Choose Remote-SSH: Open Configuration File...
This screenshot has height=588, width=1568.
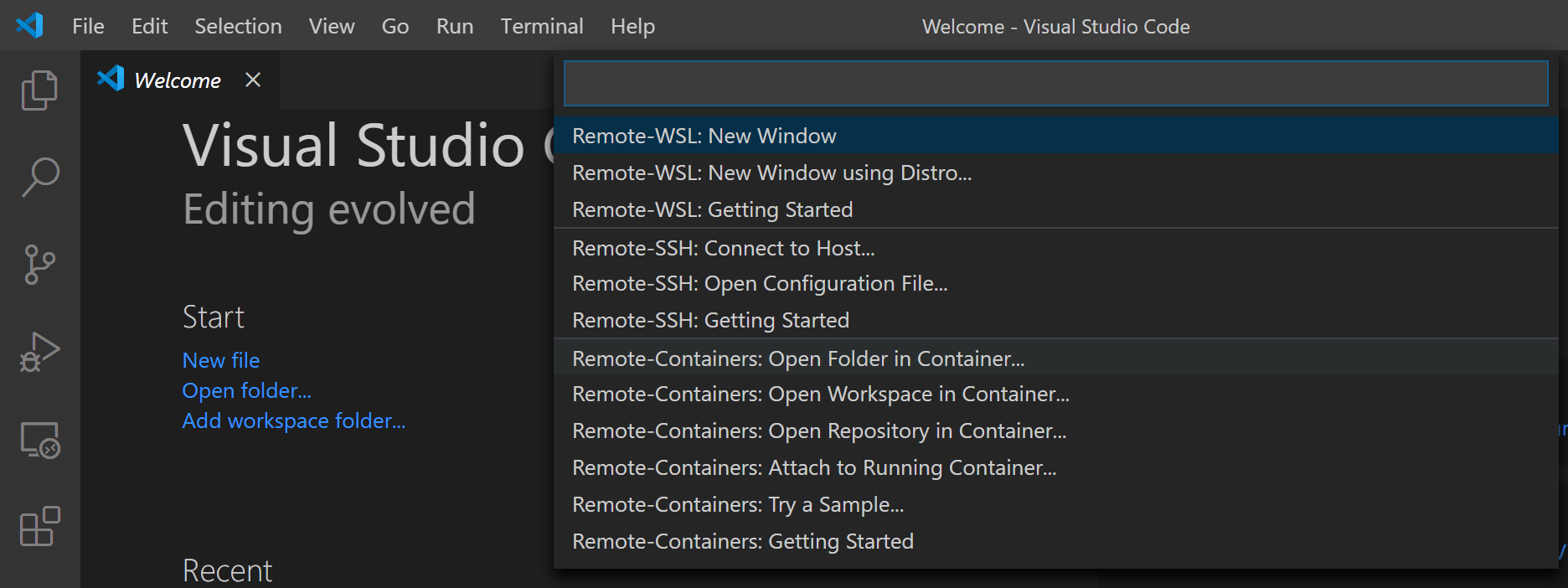(1055, 283)
